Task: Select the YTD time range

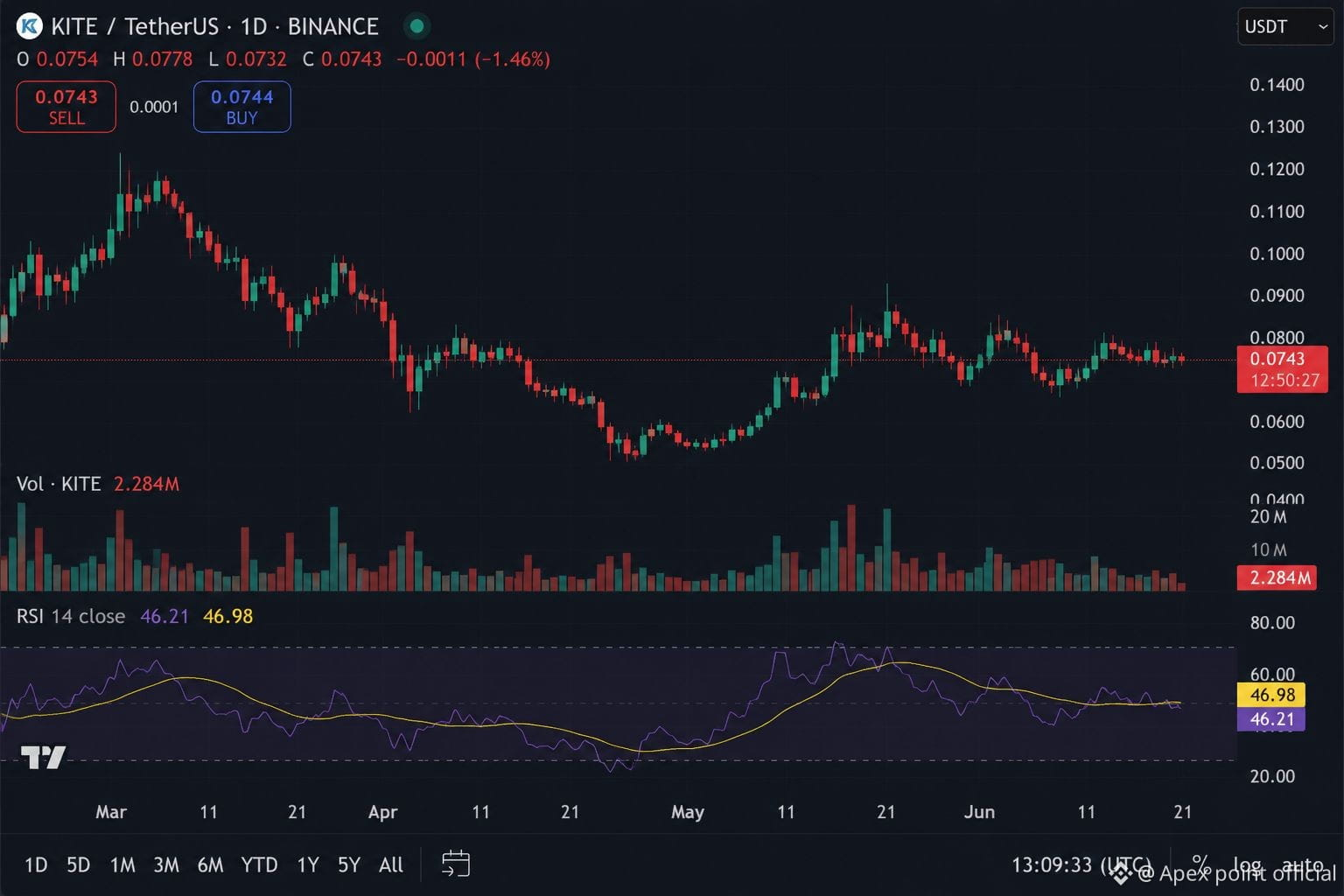Action: tap(259, 865)
